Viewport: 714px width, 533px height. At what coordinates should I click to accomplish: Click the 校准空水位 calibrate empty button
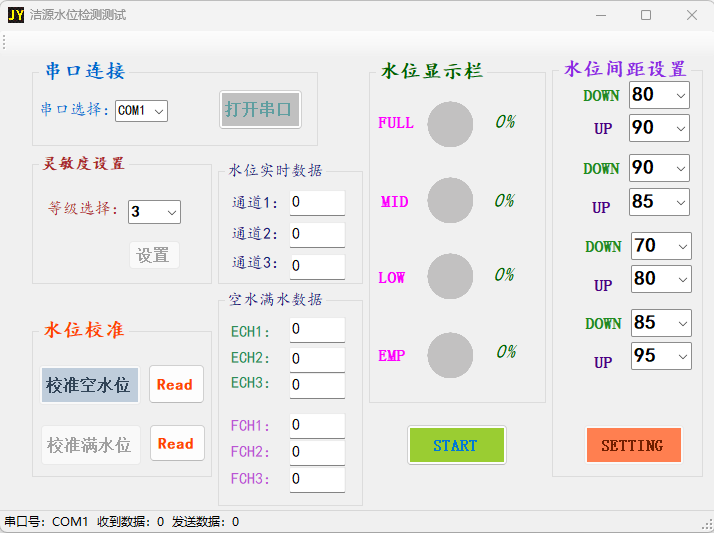tap(89, 385)
